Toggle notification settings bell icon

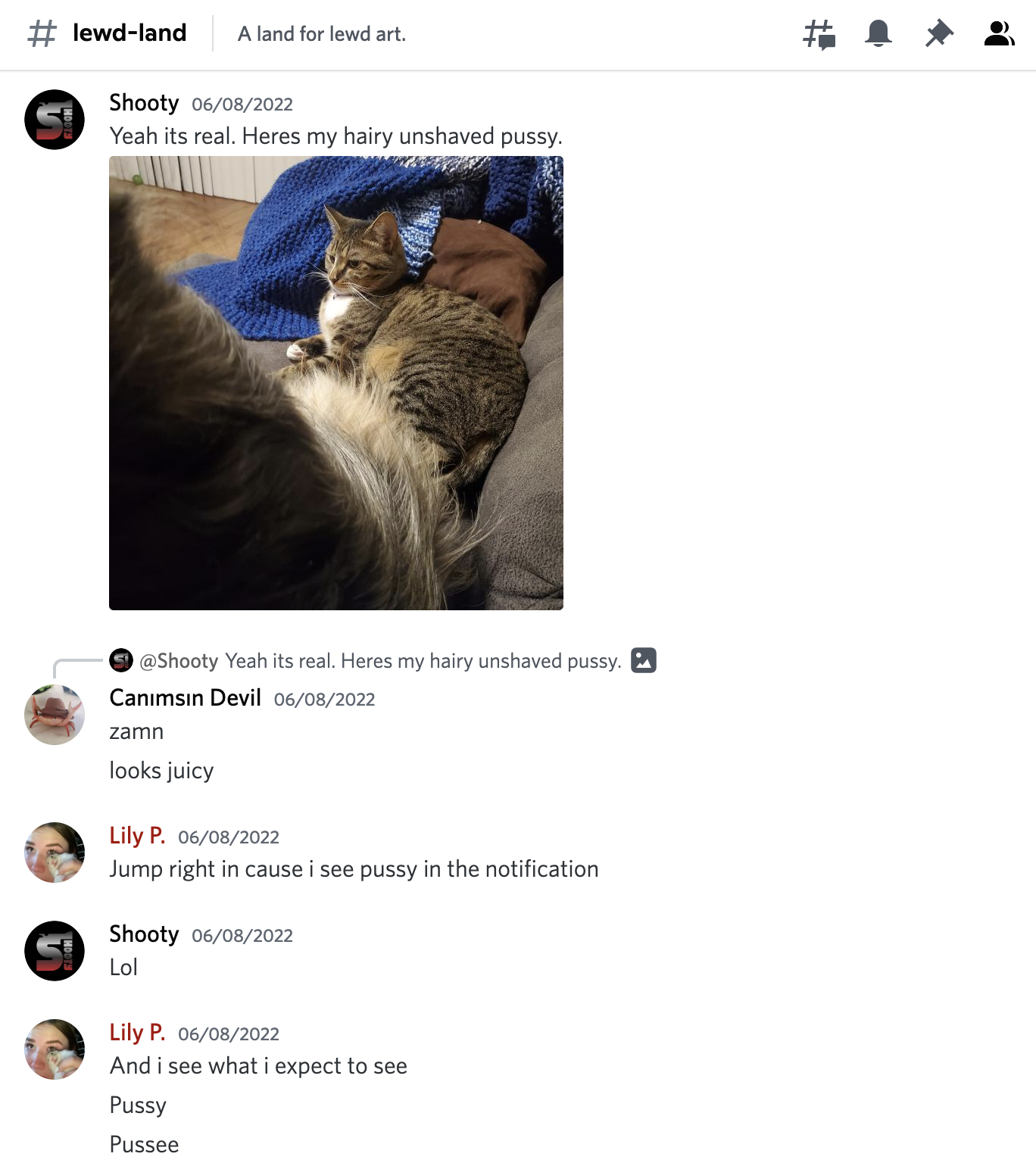tap(878, 34)
